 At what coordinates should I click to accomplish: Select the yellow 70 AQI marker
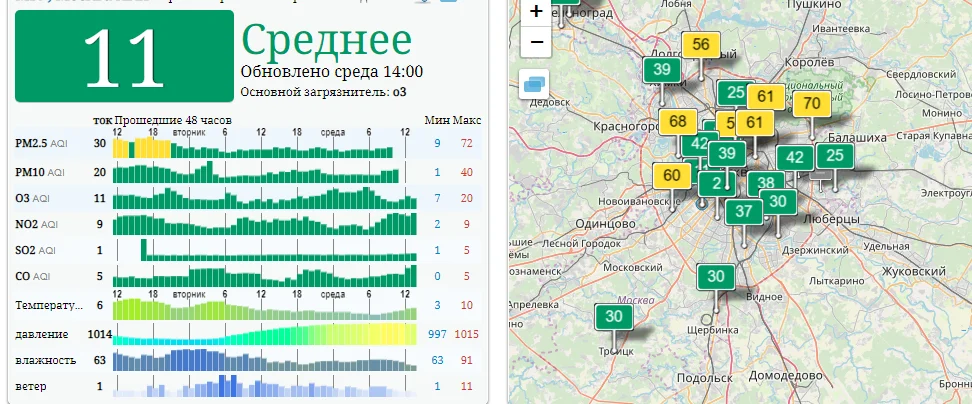point(811,103)
